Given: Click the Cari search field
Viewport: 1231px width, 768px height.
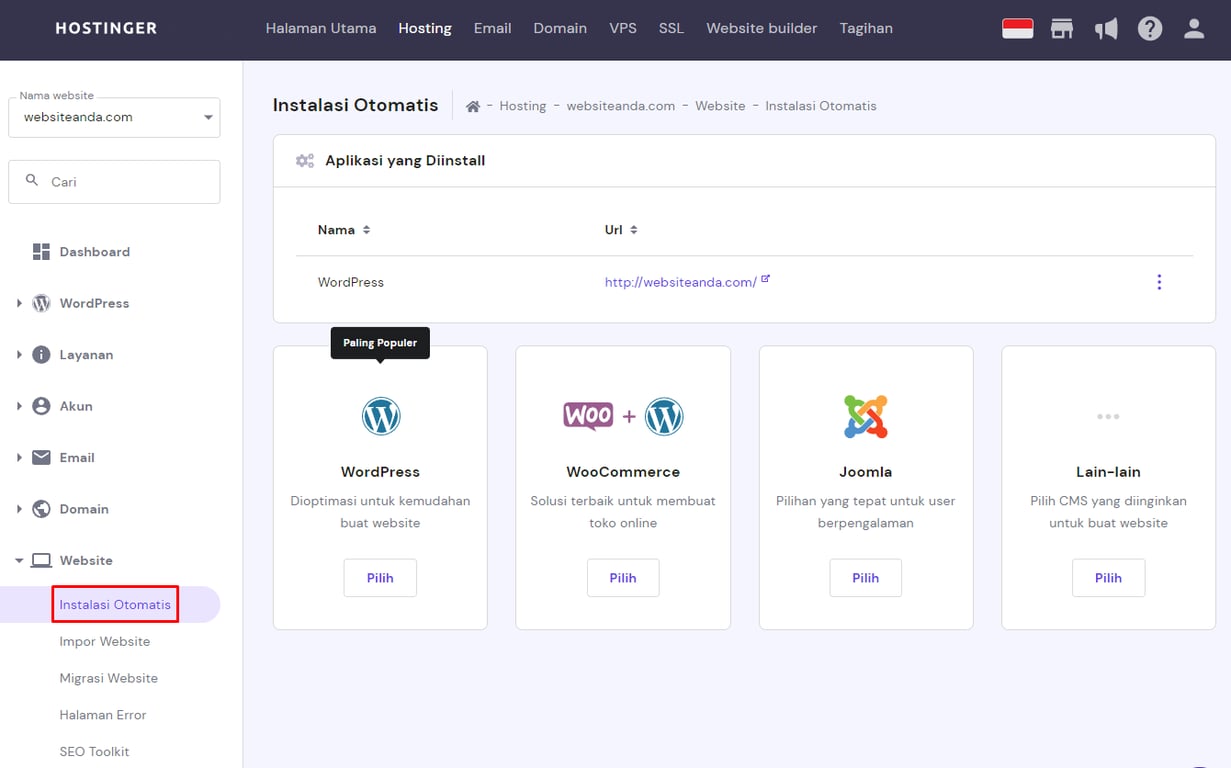Looking at the screenshot, I should coord(113,181).
